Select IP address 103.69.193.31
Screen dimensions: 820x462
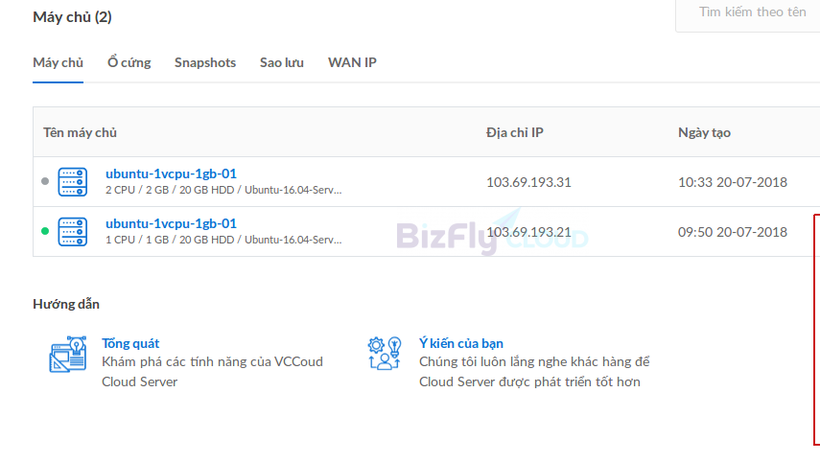pyautogui.click(x=529, y=182)
